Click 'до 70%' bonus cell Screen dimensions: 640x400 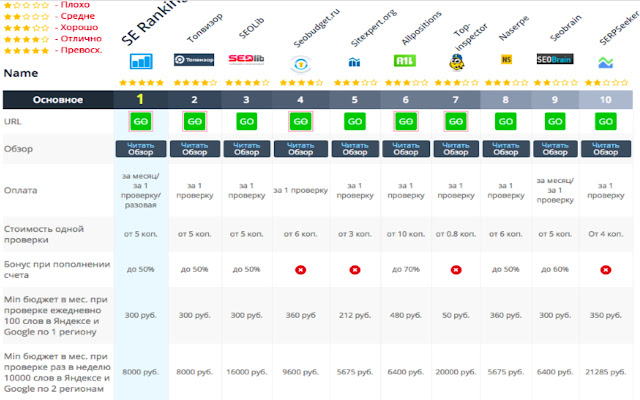pyautogui.click(x=406, y=269)
